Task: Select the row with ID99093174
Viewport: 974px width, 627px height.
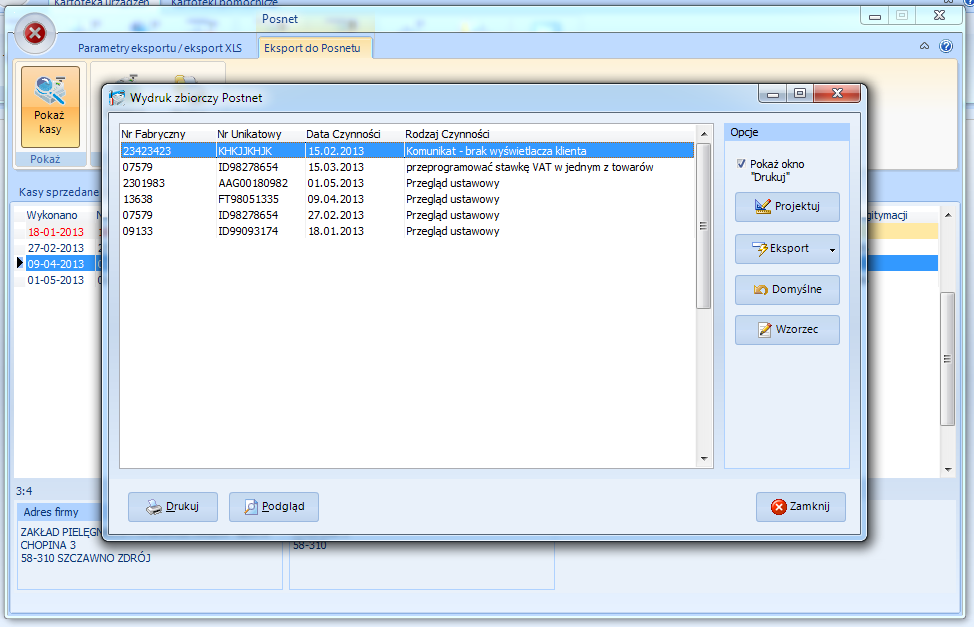Action: (407, 231)
